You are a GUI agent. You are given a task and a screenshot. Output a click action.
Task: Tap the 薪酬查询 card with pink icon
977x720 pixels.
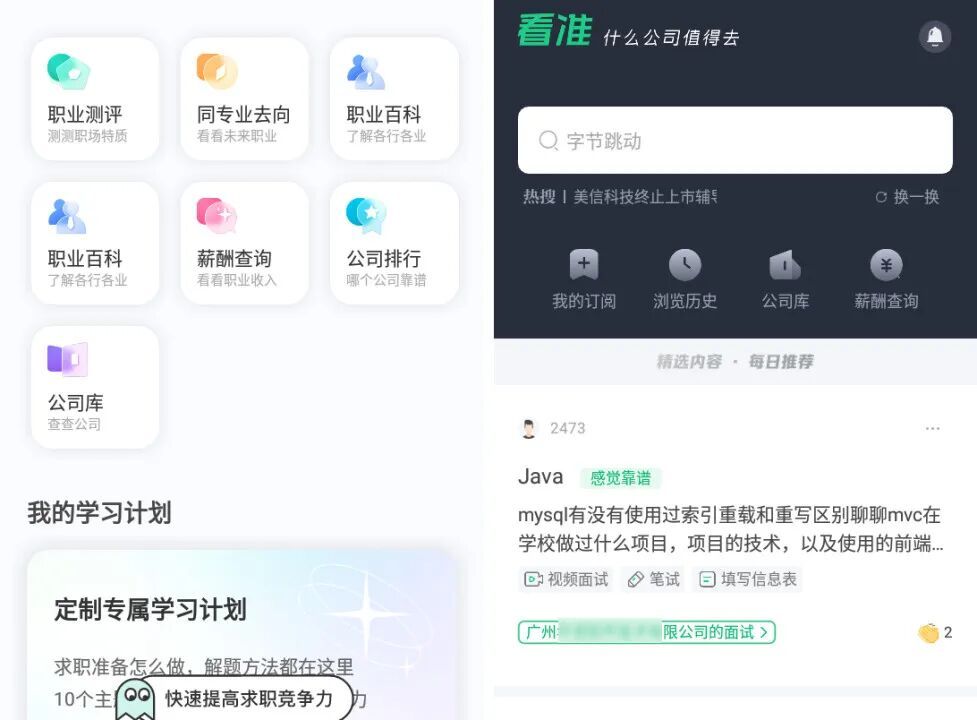tap(244, 243)
